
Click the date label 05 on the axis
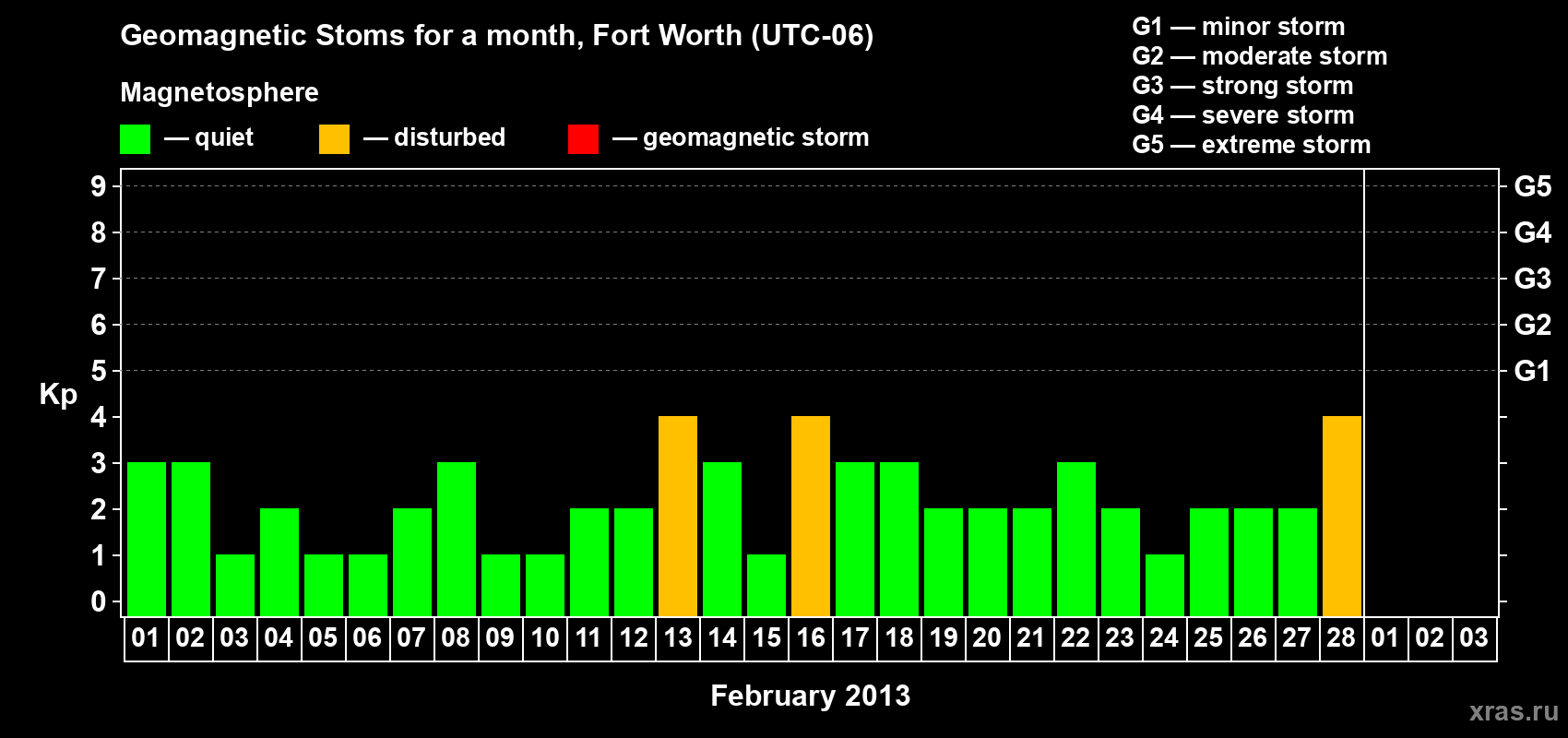pyautogui.click(x=323, y=637)
